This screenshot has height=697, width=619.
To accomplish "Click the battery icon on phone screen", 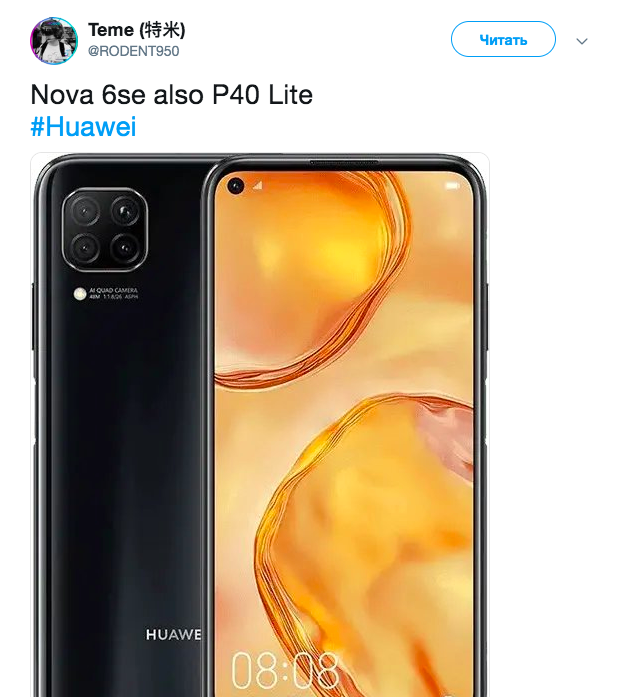I will (452, 185).
